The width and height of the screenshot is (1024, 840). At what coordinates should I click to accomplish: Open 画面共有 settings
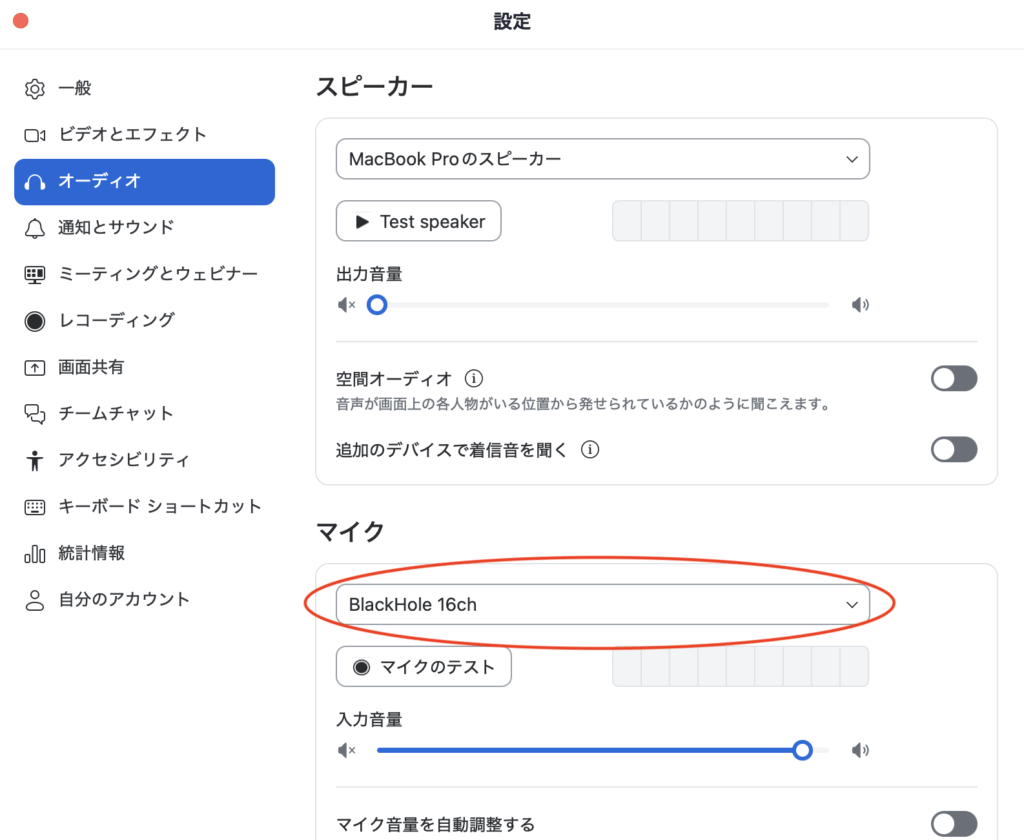pos(144,368)
